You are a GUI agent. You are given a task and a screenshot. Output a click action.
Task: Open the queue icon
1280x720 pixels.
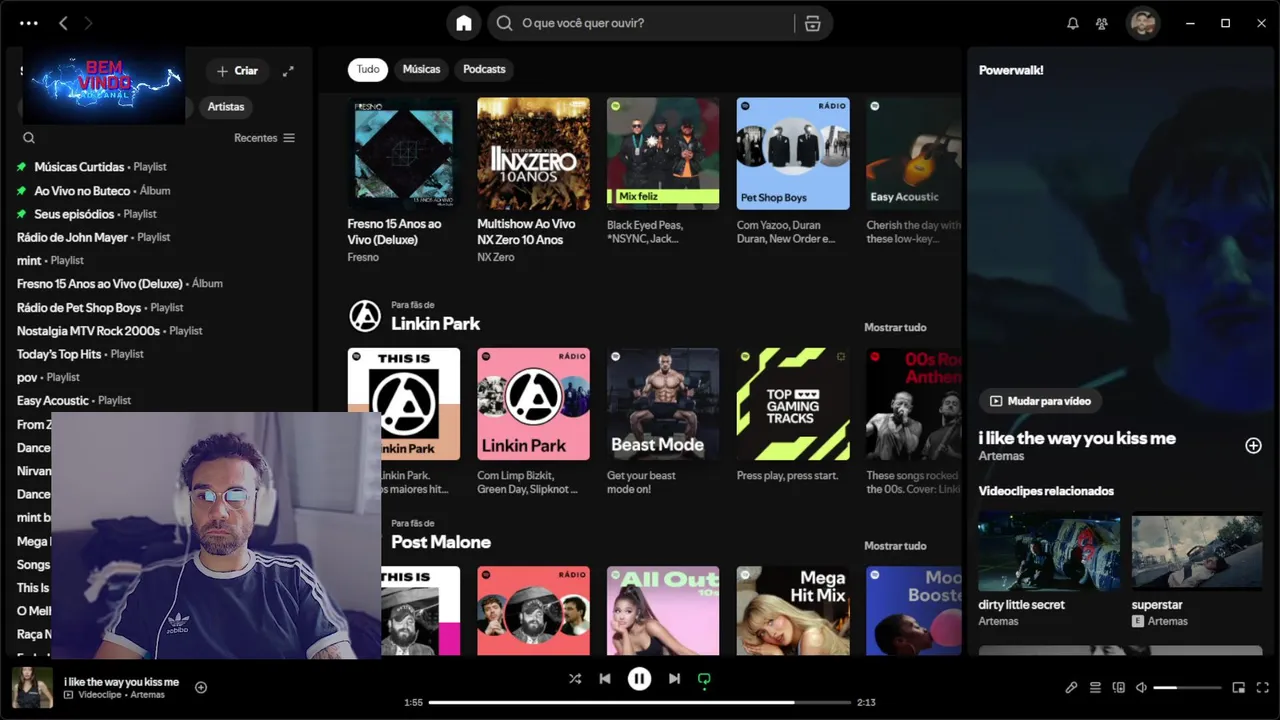tap(1095, 688)
